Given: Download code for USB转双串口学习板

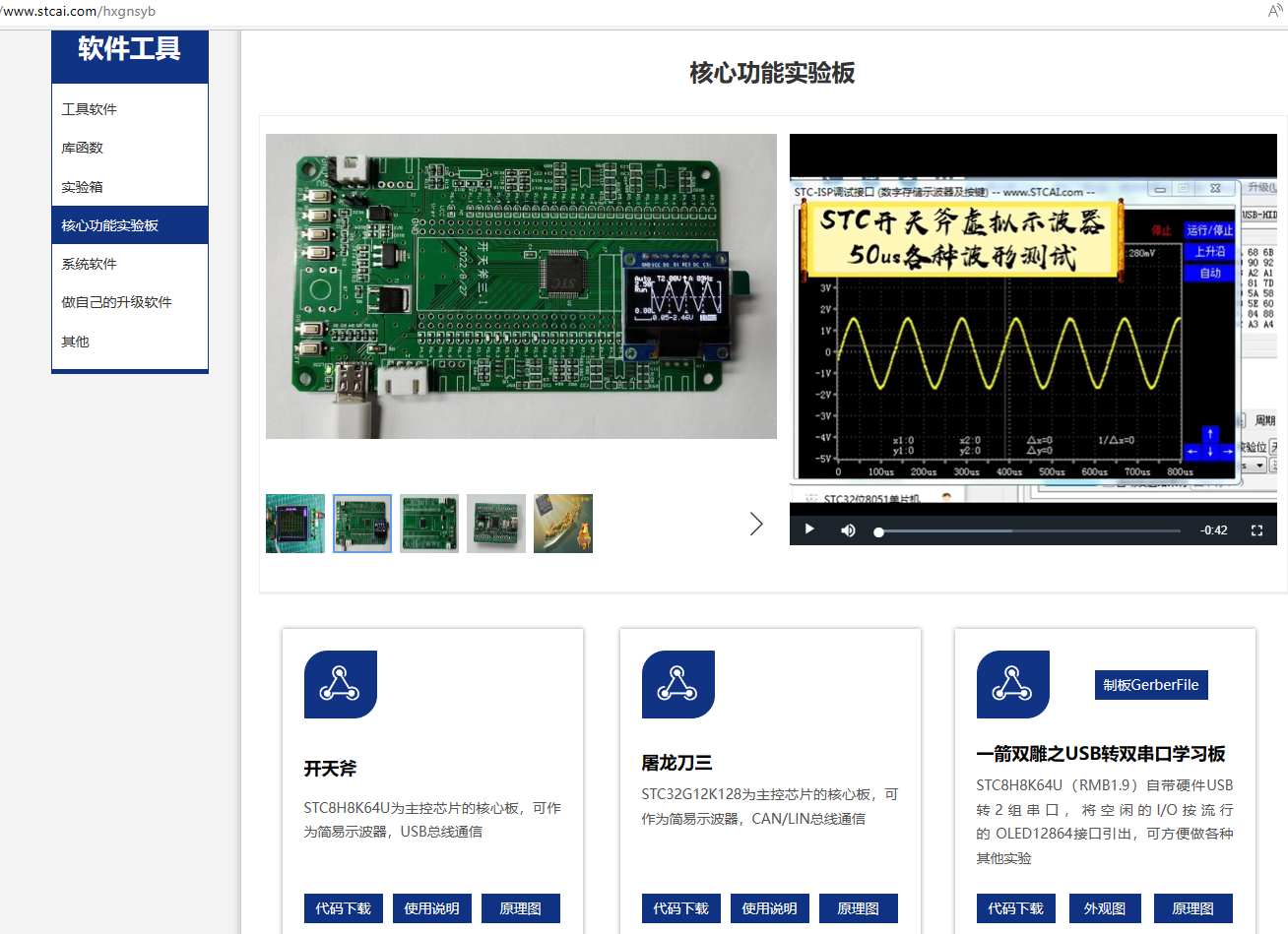Looking at the screenshot, I should click(1016, 908).
